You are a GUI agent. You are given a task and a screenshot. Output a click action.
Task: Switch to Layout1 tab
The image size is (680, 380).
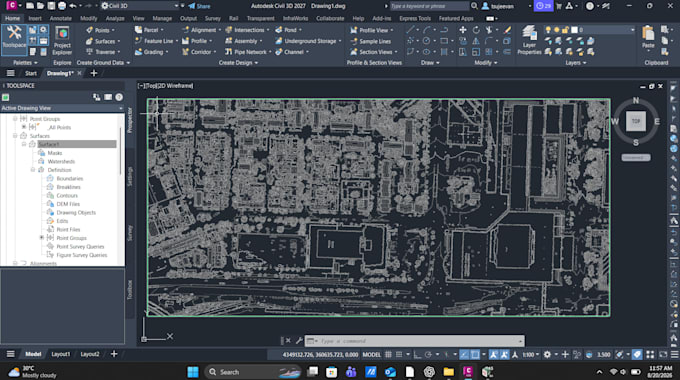[61, 354]
